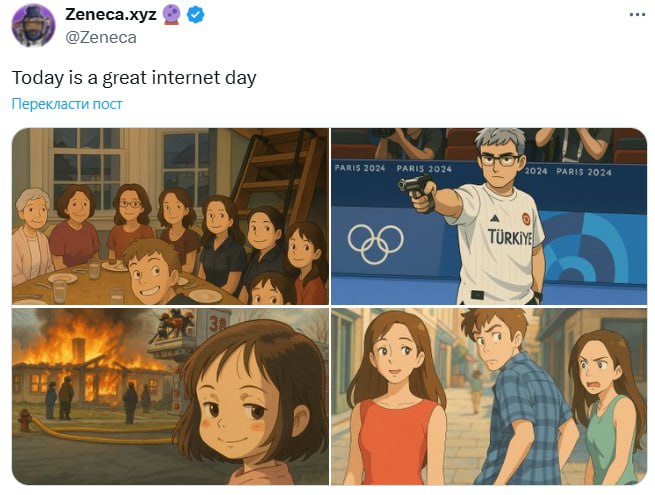Open the family dinner table image

(170, 216)
